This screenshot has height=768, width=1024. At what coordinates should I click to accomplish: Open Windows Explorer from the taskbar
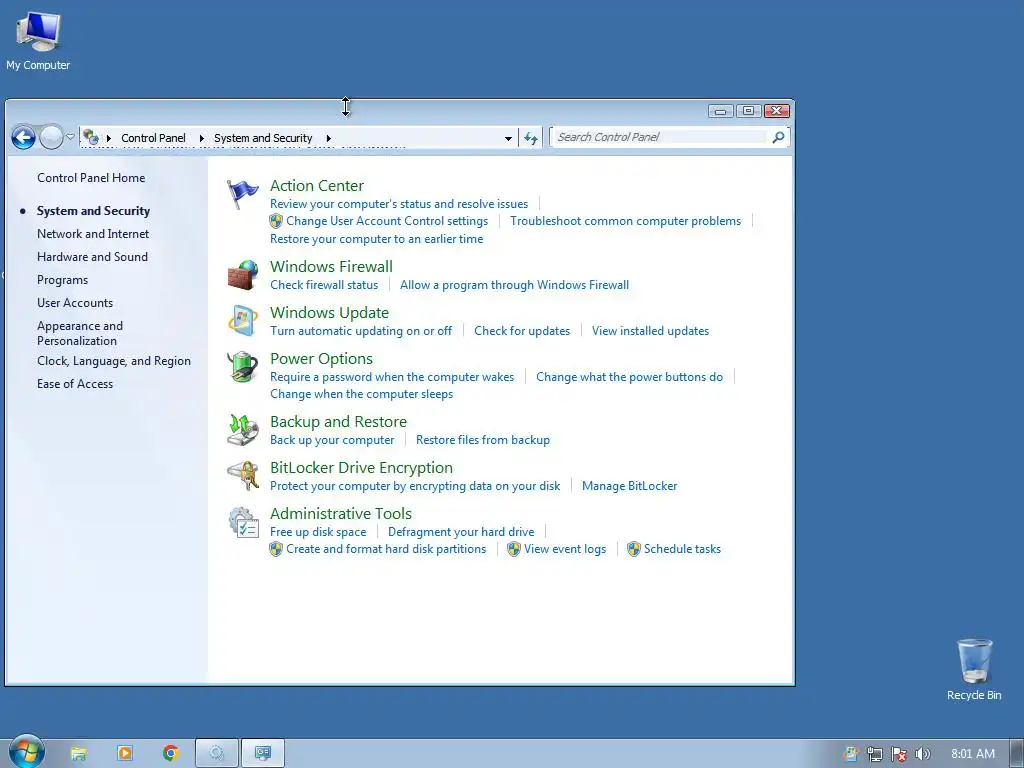[x=78, y=754]
